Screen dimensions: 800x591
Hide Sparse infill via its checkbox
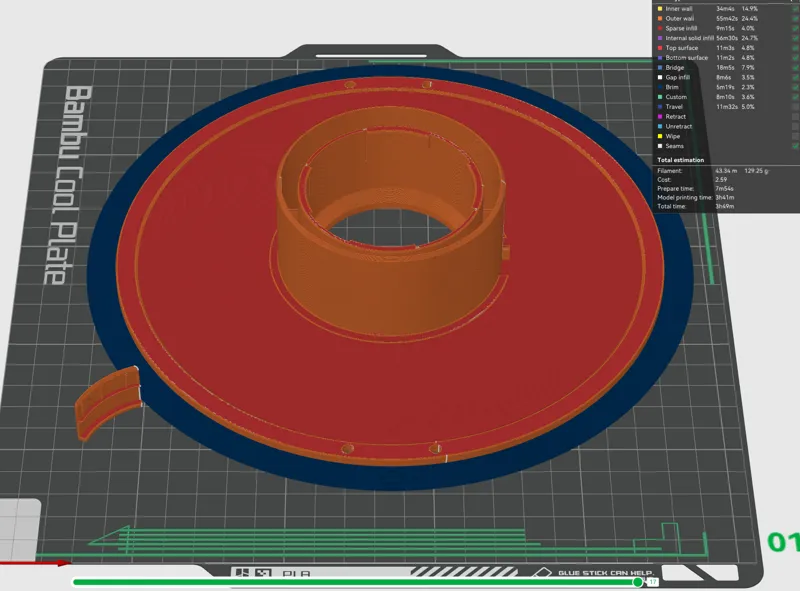[796, 28]
